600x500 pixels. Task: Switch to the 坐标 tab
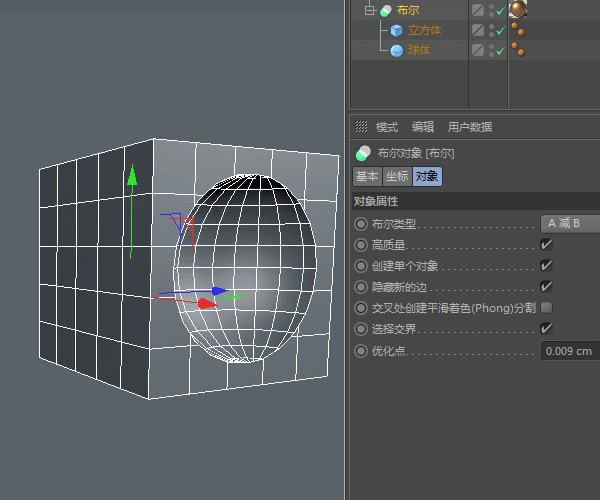tap(397, 176)
